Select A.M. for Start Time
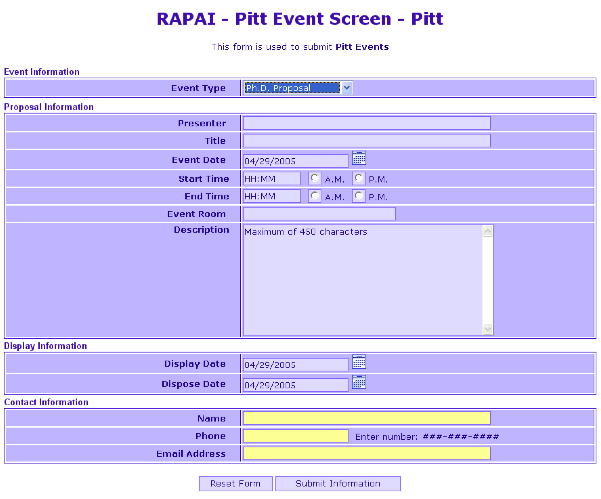 pos(316,178)
